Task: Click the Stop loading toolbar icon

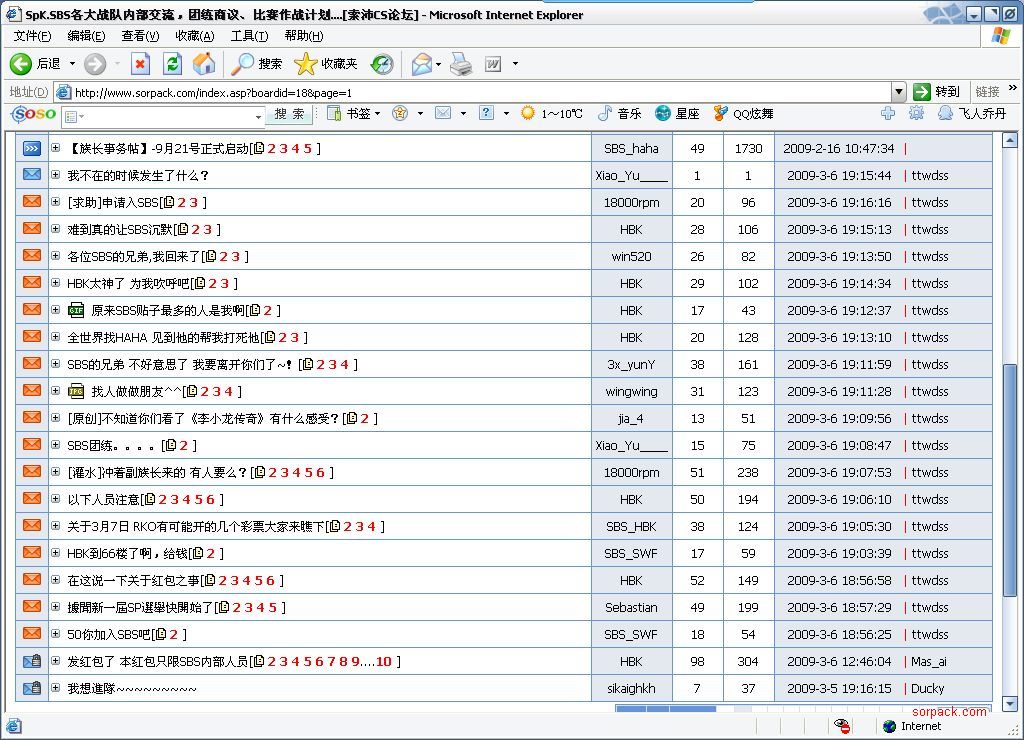Action: point(140,64)
